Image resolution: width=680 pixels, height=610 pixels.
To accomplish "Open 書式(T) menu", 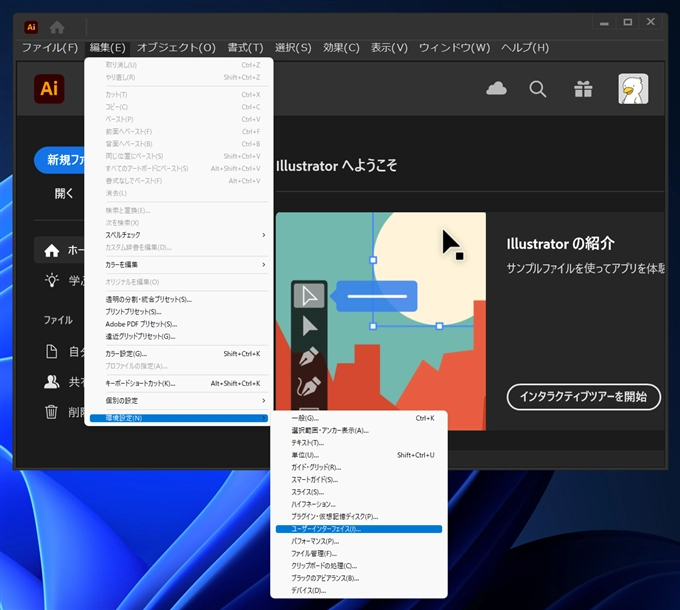I will (x=245, y=48).
